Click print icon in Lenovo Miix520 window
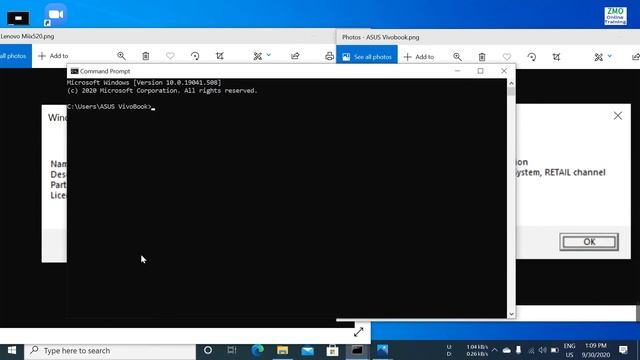The image size is (640, 360). (x=329, y=56)
